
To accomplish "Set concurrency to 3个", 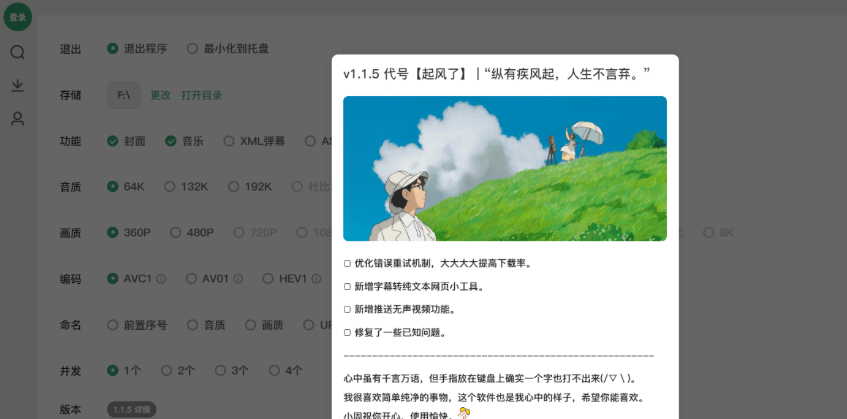I will pyautogui.click(x=232, y=370).
